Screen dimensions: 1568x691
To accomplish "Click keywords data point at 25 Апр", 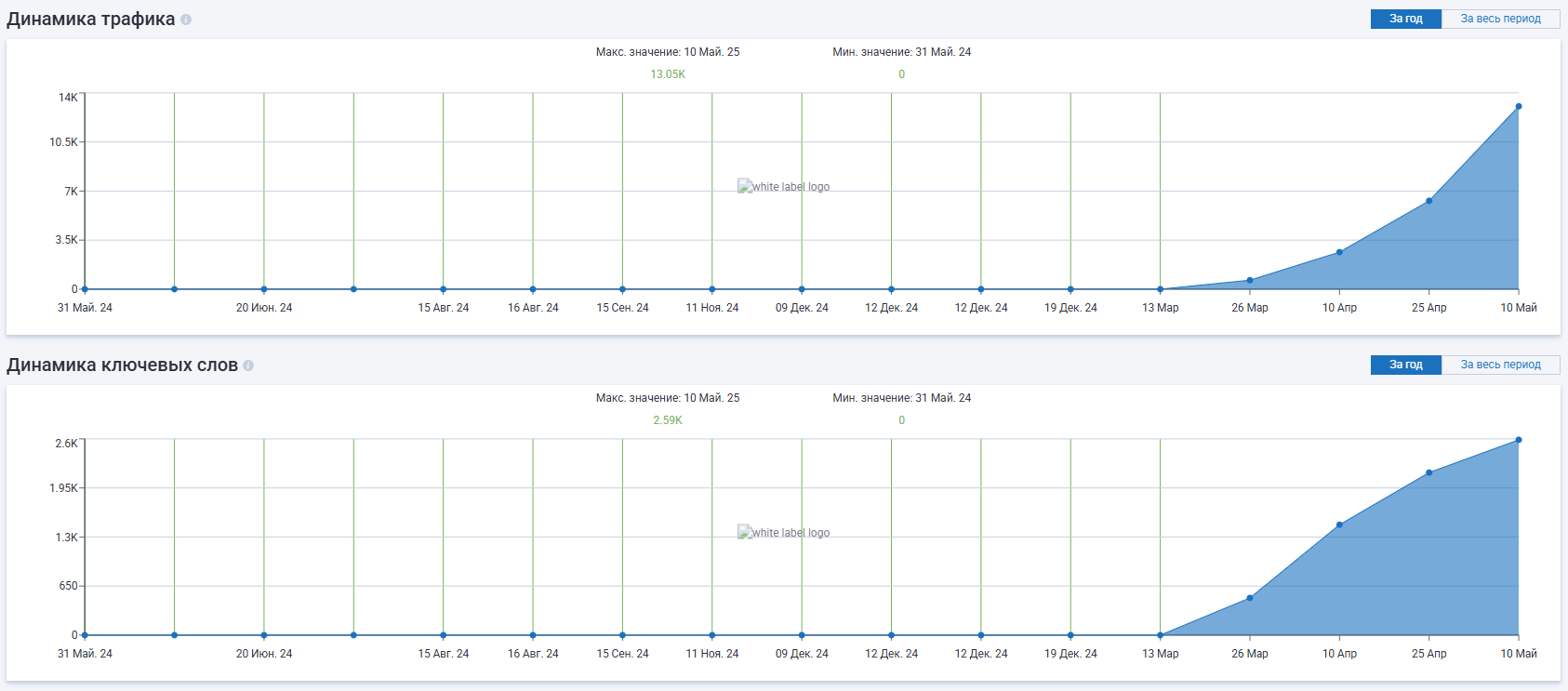I will click(1428, 472).
